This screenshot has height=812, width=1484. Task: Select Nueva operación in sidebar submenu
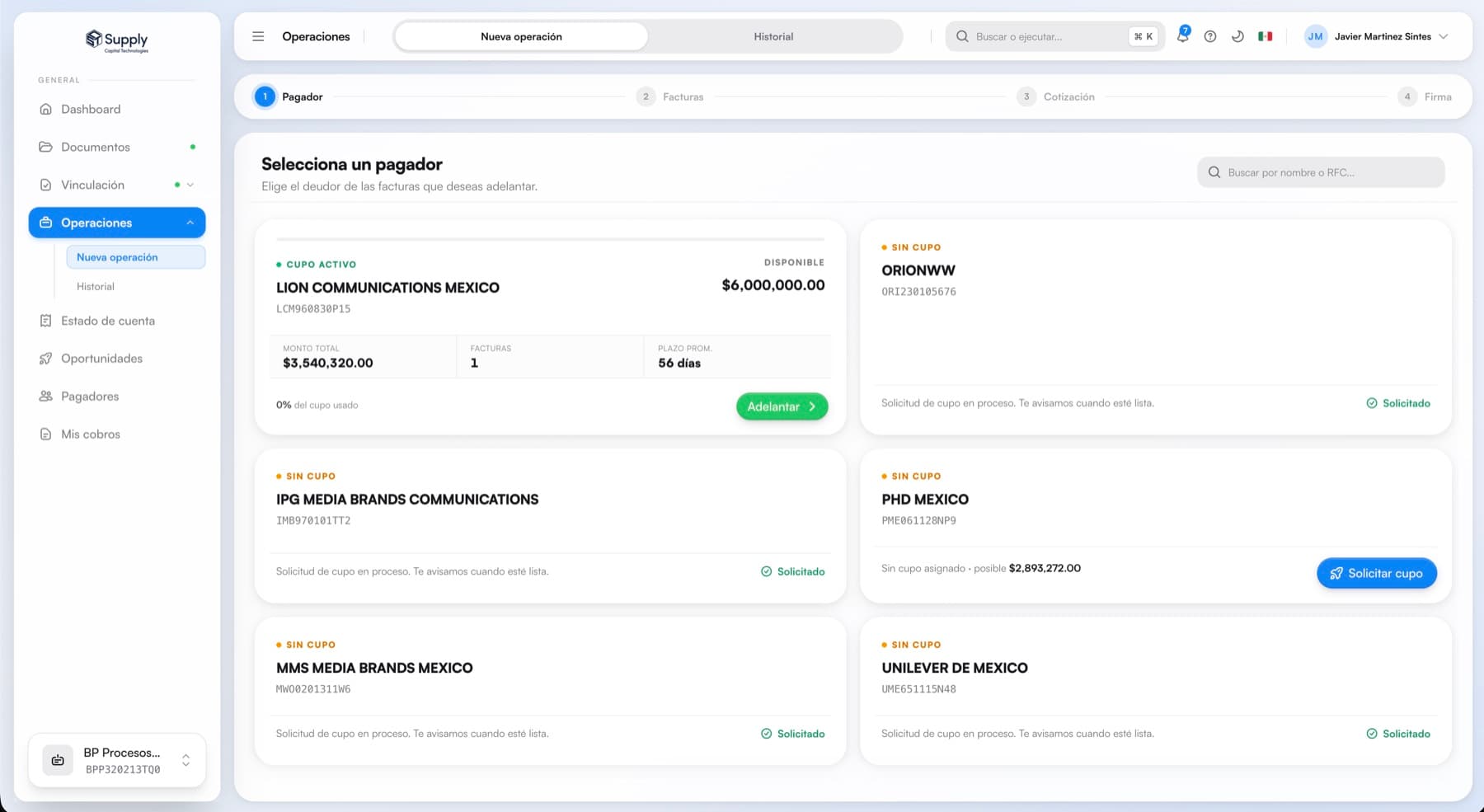[135, 257]
